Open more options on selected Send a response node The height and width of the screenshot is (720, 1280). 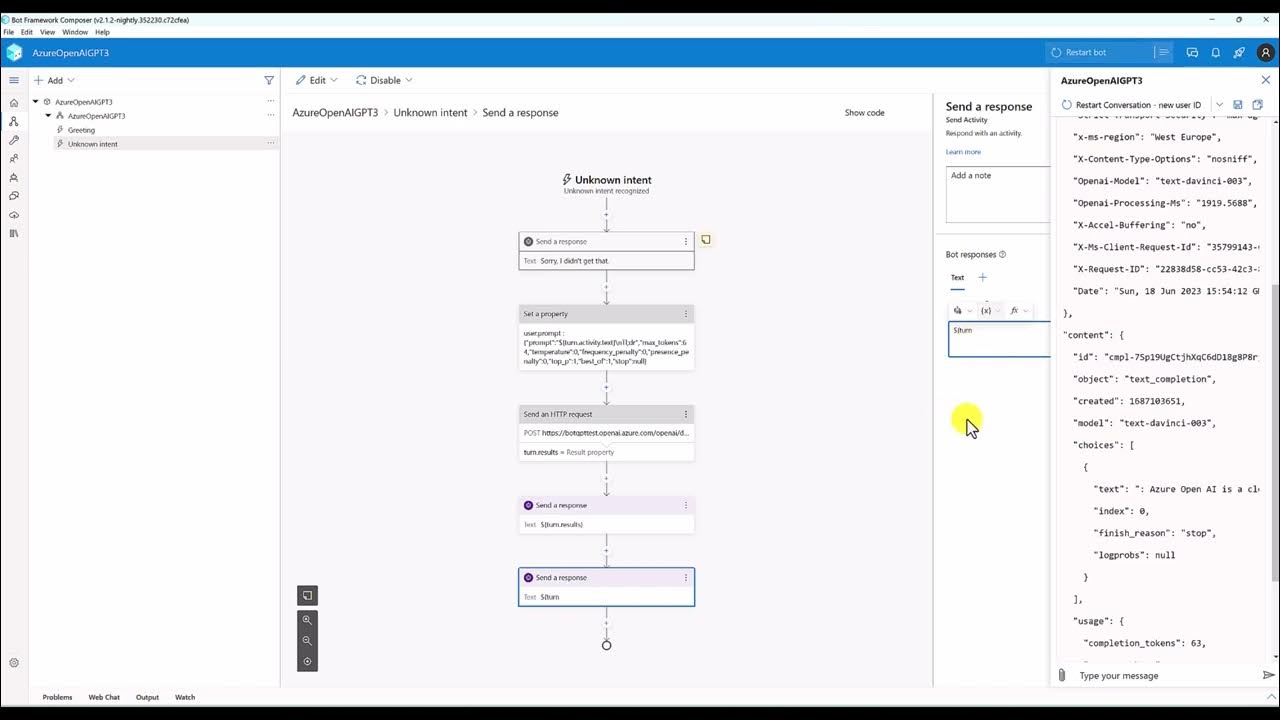click(686, 577)
